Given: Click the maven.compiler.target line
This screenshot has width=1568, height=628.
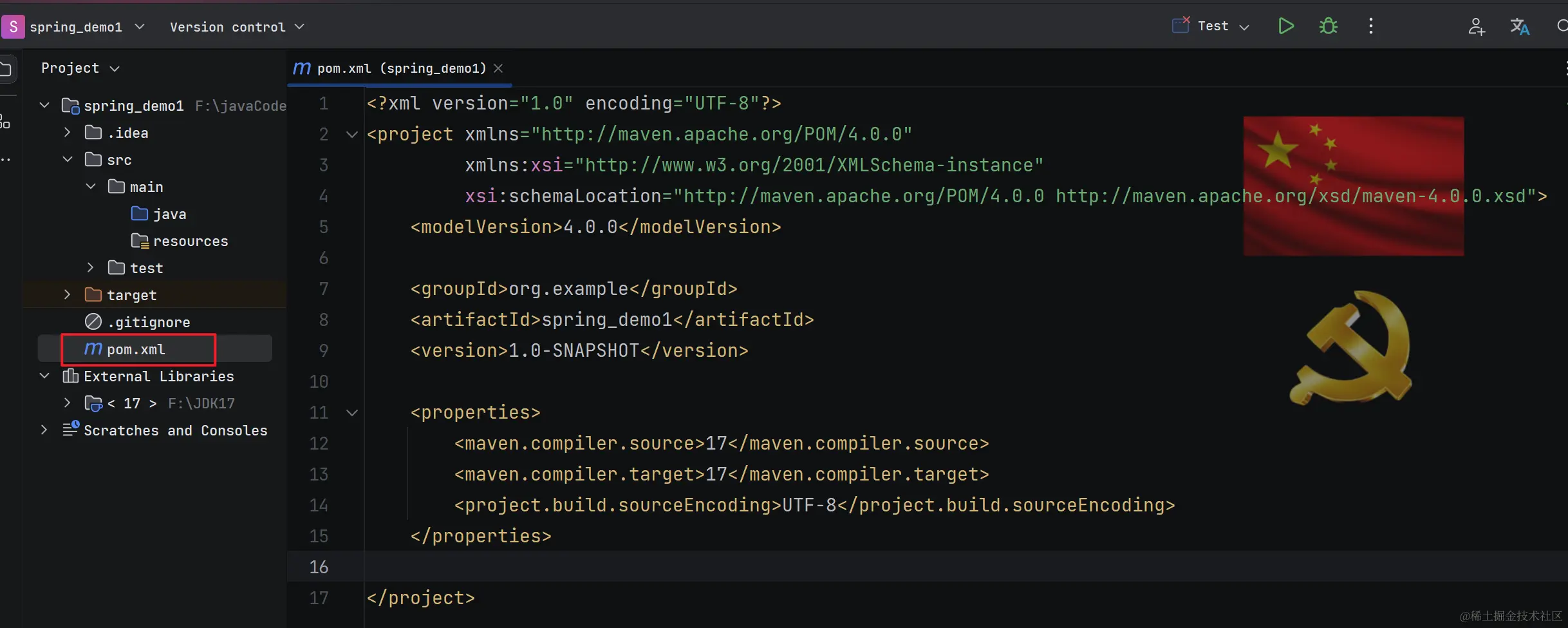Looking at the screenshot, I should point(722,474).
